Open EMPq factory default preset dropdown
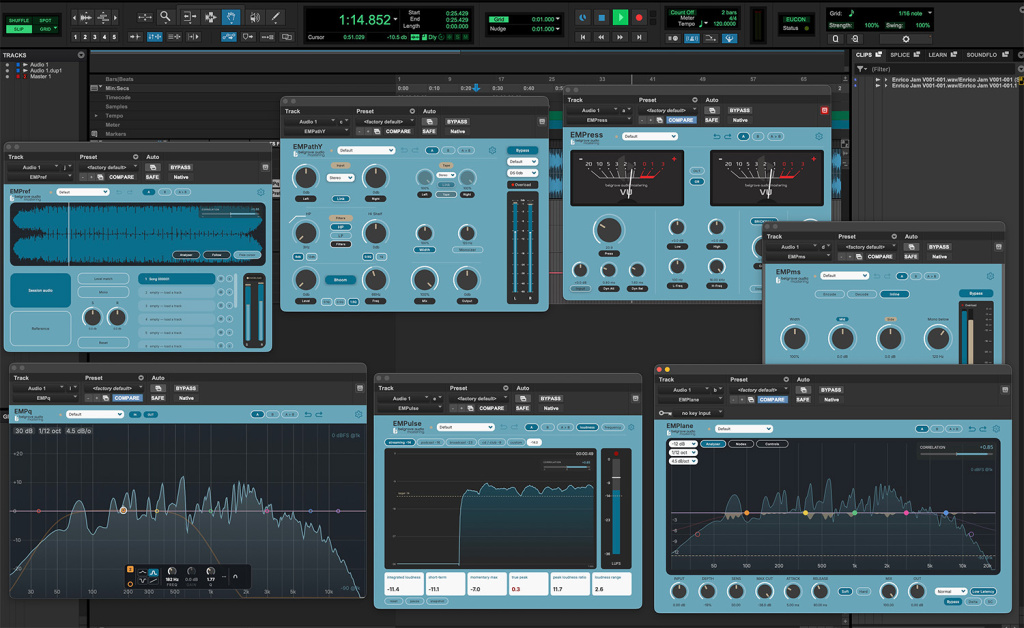Screen dimensions: 1024x628 112,388
